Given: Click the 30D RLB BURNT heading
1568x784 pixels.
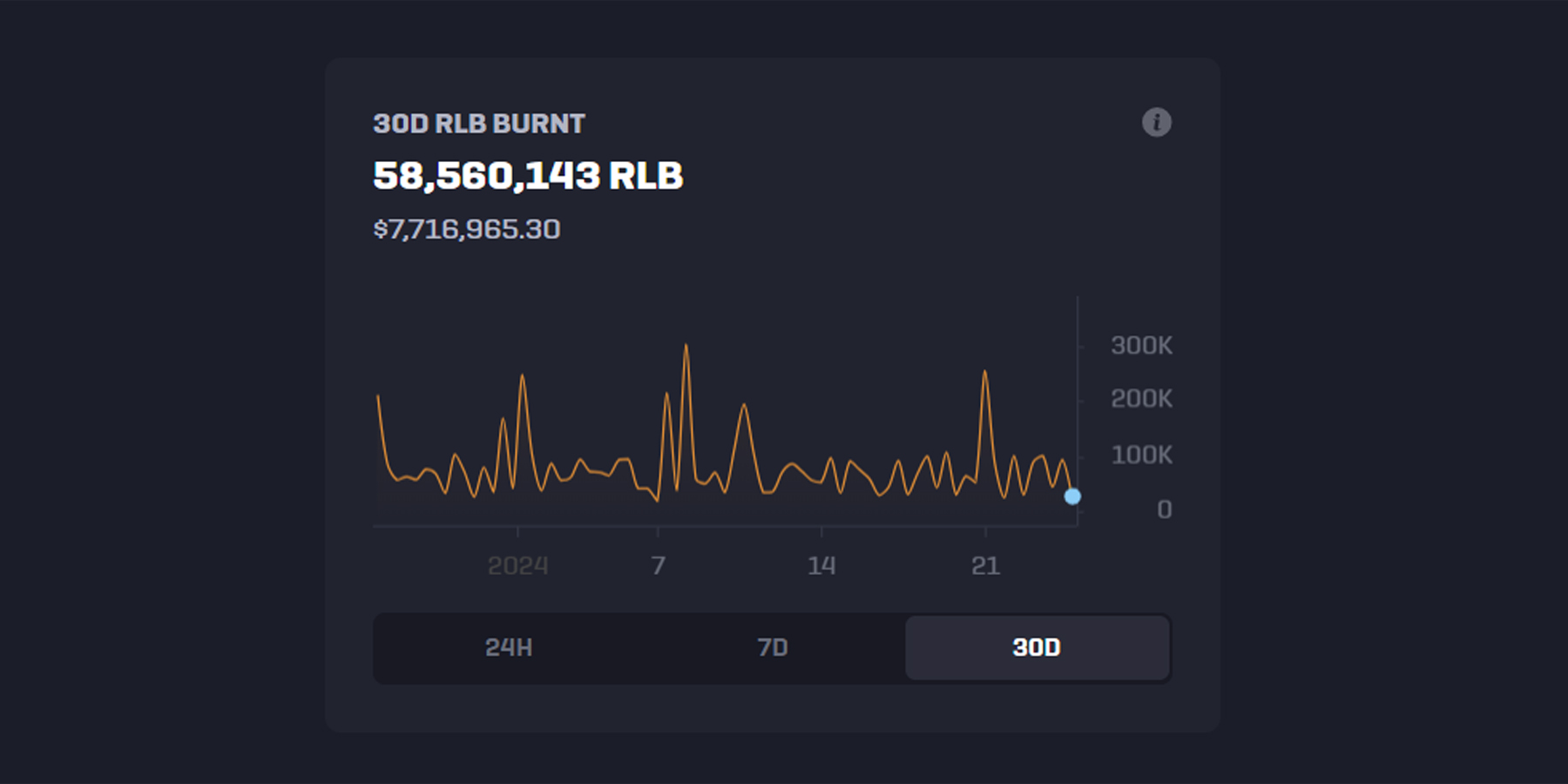Looking at the screenshot, I should pos(479,124).
